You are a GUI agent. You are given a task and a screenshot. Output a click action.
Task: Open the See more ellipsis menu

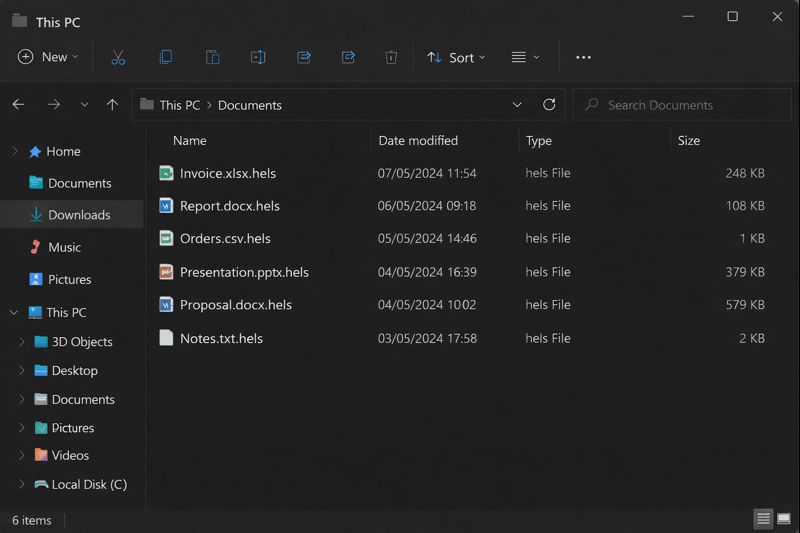pyautogui.click(x=583, y=57)
